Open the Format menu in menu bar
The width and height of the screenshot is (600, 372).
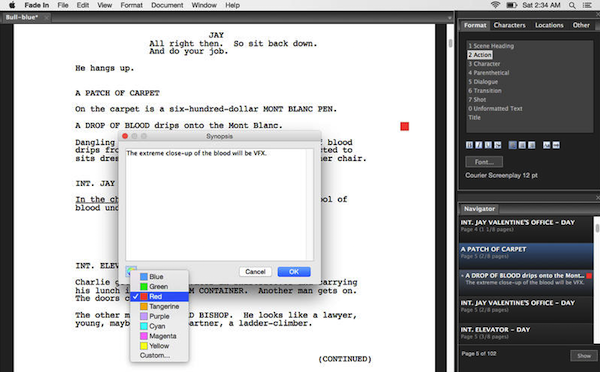(131, 5)
